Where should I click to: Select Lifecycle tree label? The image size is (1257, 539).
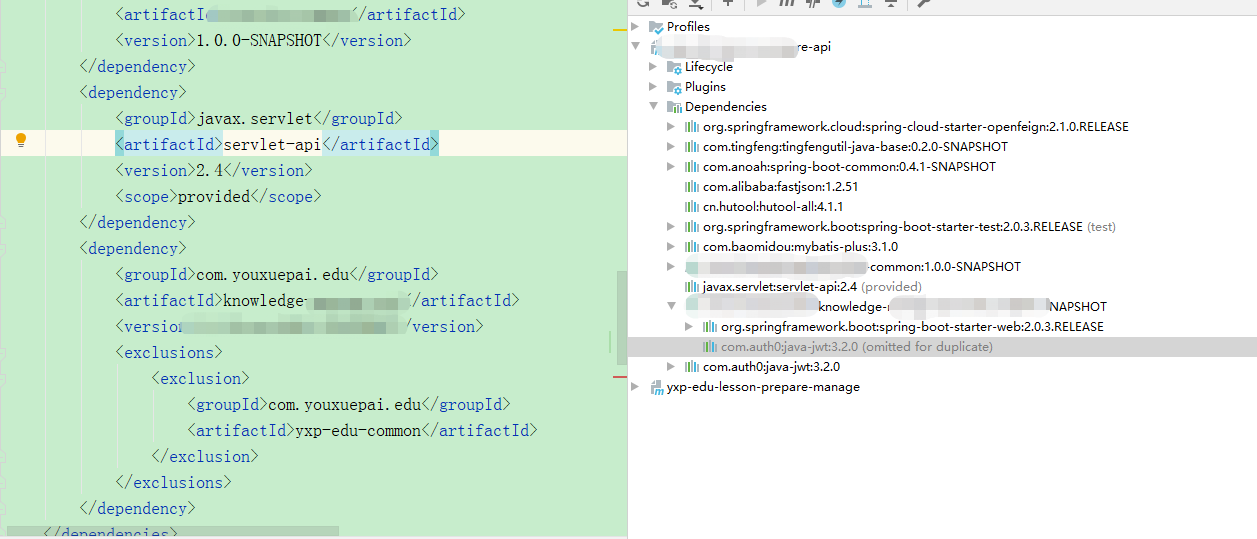[709, 67]
